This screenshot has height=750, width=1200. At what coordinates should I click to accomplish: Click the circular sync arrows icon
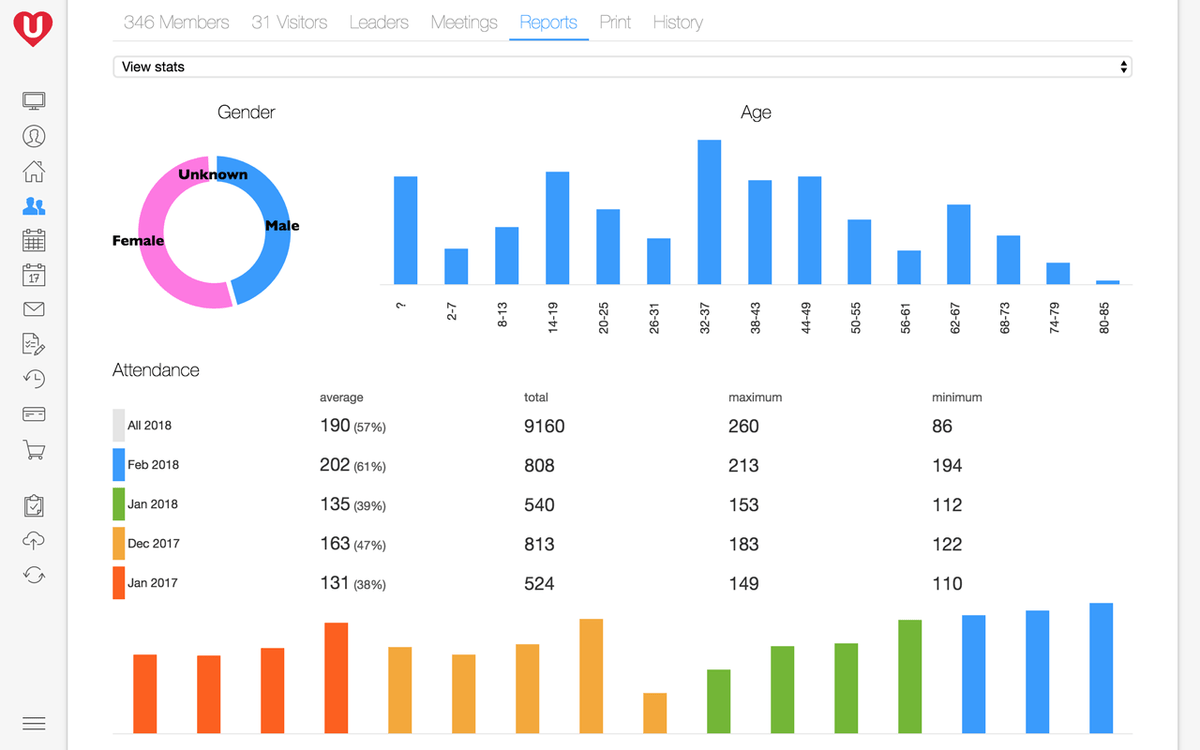click(x=34, y=575)
